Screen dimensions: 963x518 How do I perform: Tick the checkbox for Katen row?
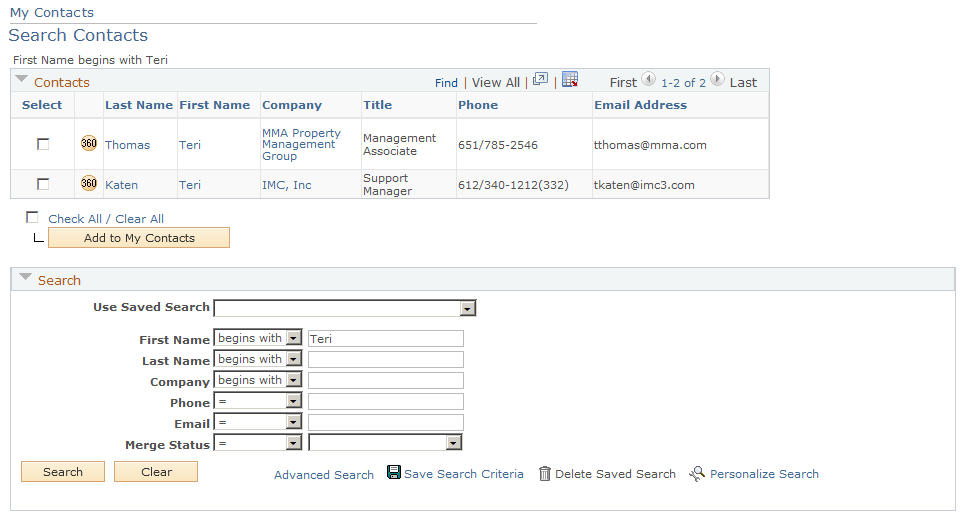[43, 184]
